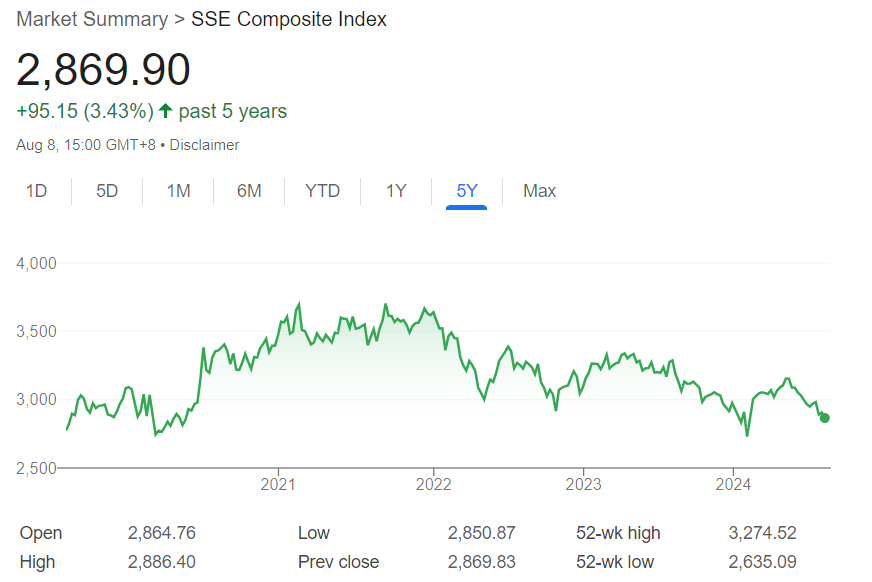Open the Disclaimer link
This screenshot has width=872, height=582.
(204, 144)
